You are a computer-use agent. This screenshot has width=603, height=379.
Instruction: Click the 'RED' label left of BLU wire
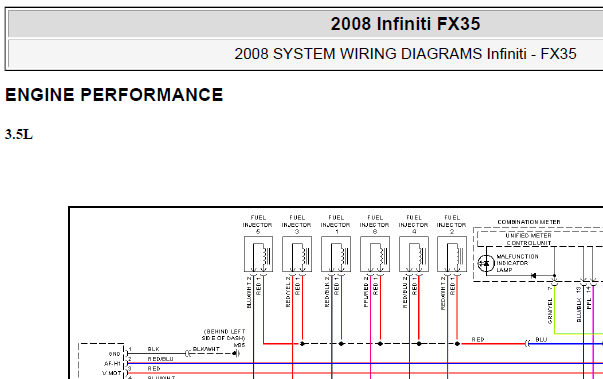pos(478,340)
